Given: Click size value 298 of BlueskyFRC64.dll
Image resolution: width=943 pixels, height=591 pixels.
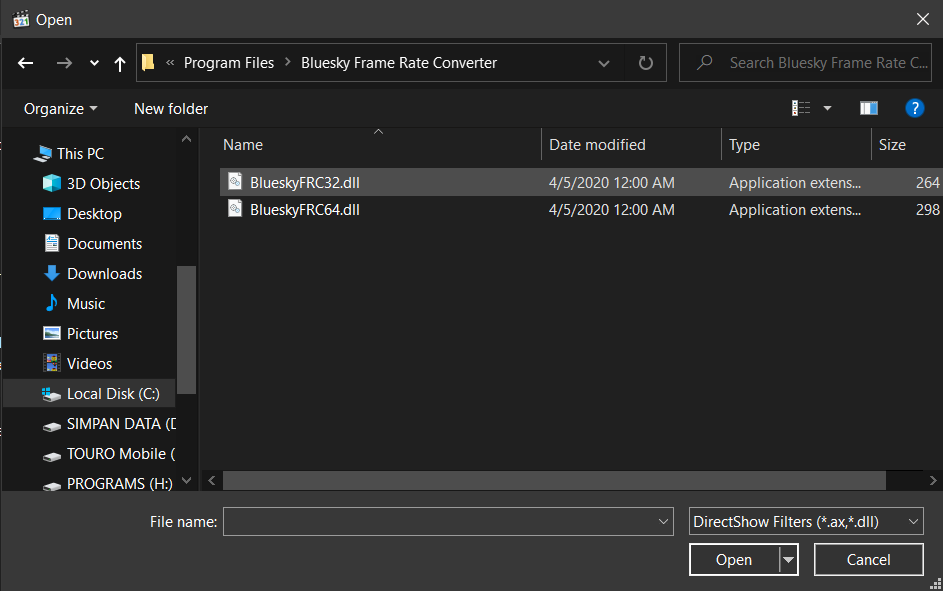Looking at the screenshot, I should tap(927, 210).
